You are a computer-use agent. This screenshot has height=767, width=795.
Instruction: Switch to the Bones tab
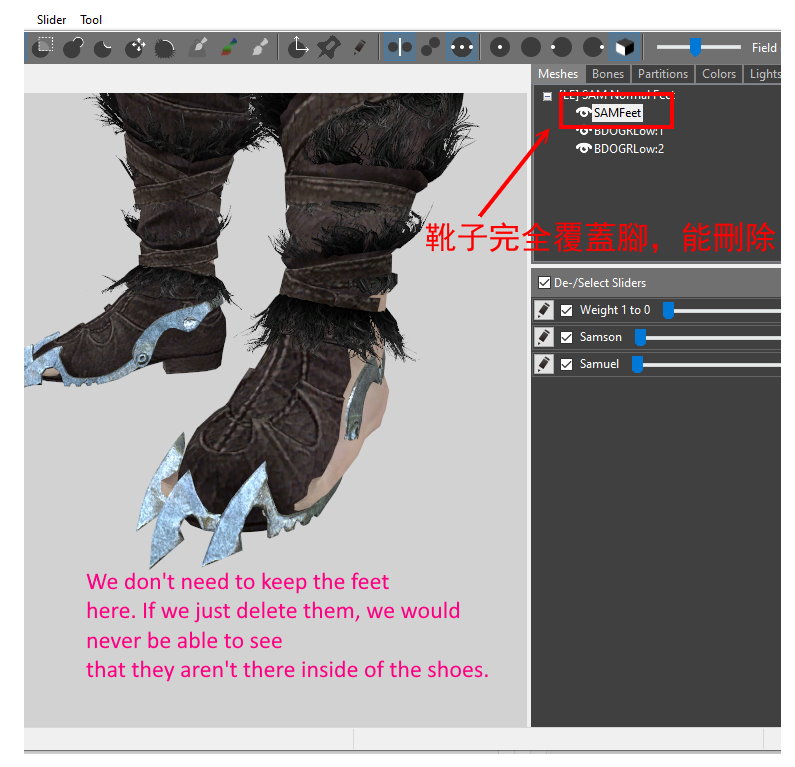[x=608, y=74]
